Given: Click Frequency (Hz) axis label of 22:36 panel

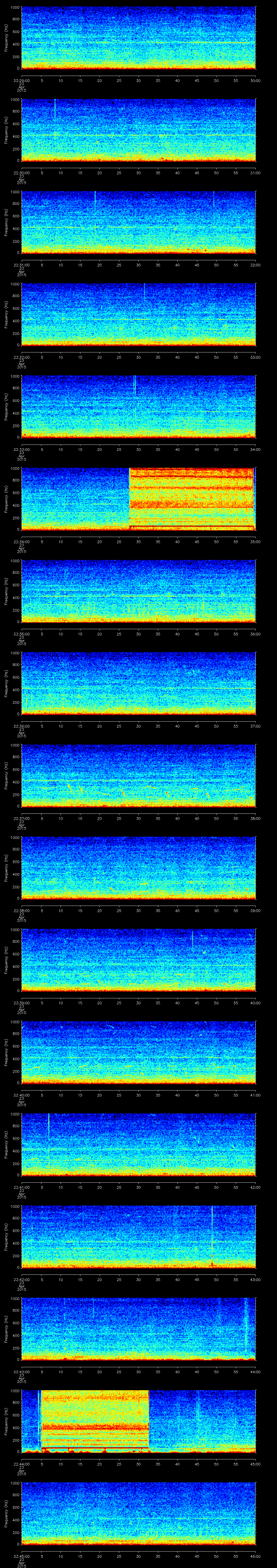Looking at the screenshot, I should pyautogui.click(x=6, y=683).
